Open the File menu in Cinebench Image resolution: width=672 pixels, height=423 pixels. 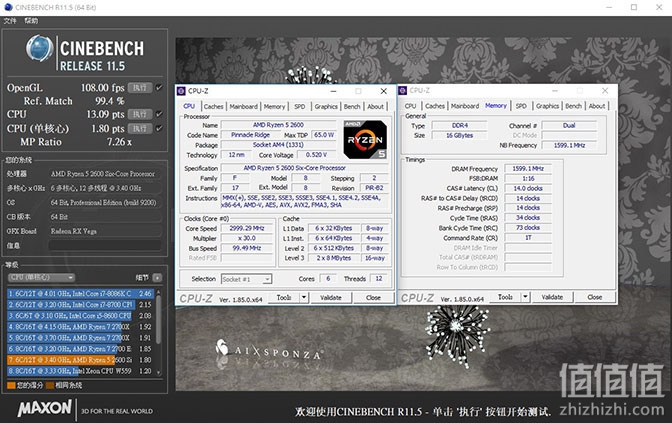point(10,21)
